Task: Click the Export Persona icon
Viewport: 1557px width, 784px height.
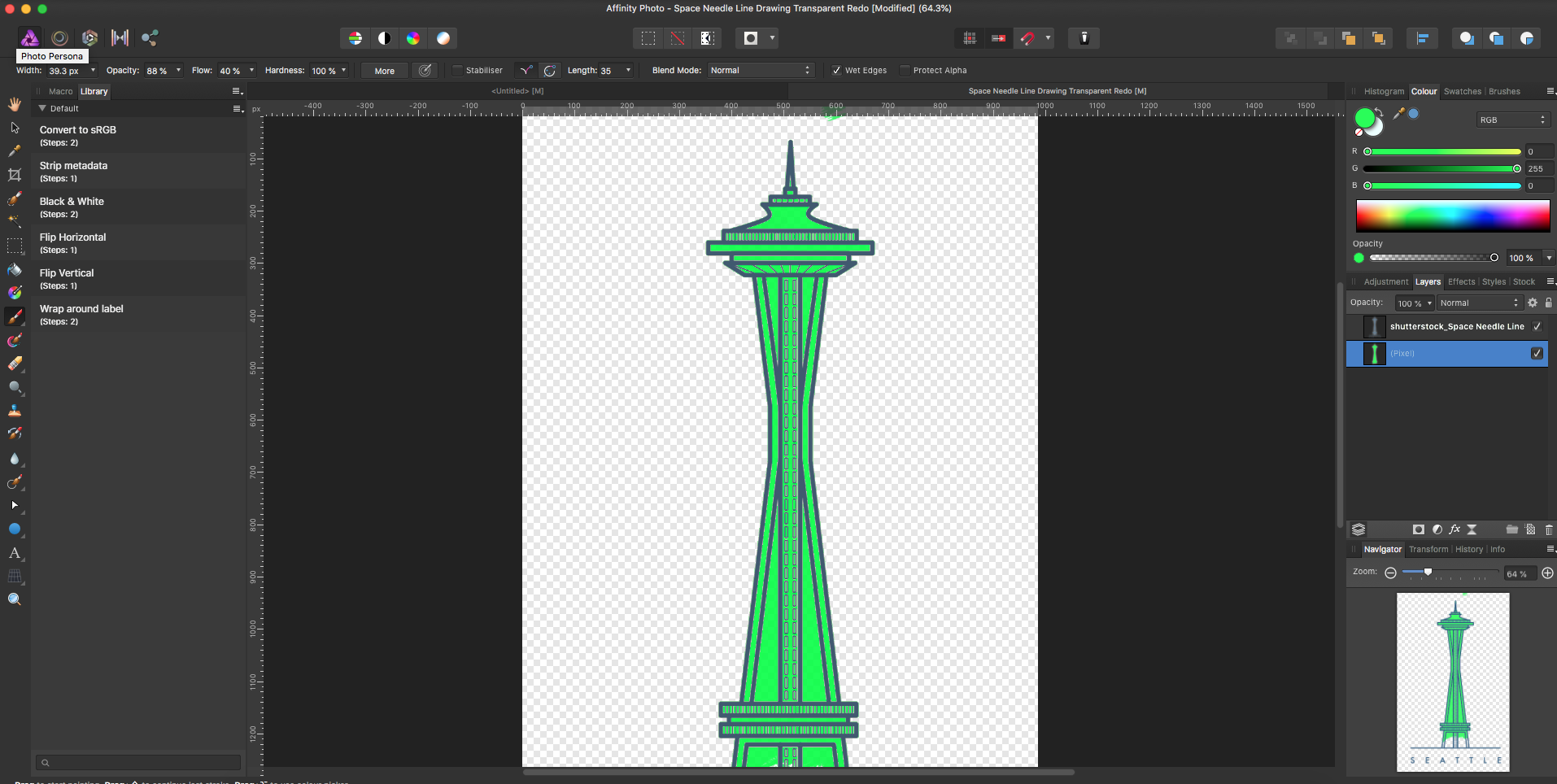Action: [150, 38]
